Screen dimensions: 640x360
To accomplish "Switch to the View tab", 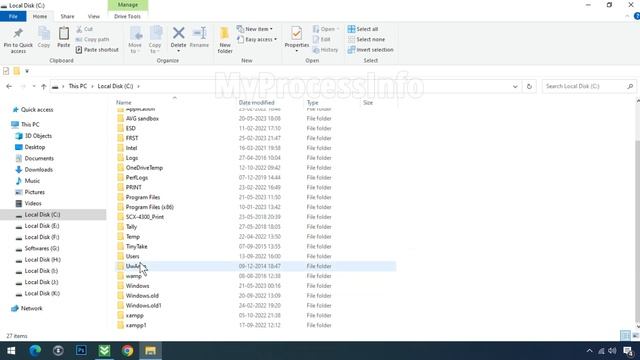I will (93, 16).
